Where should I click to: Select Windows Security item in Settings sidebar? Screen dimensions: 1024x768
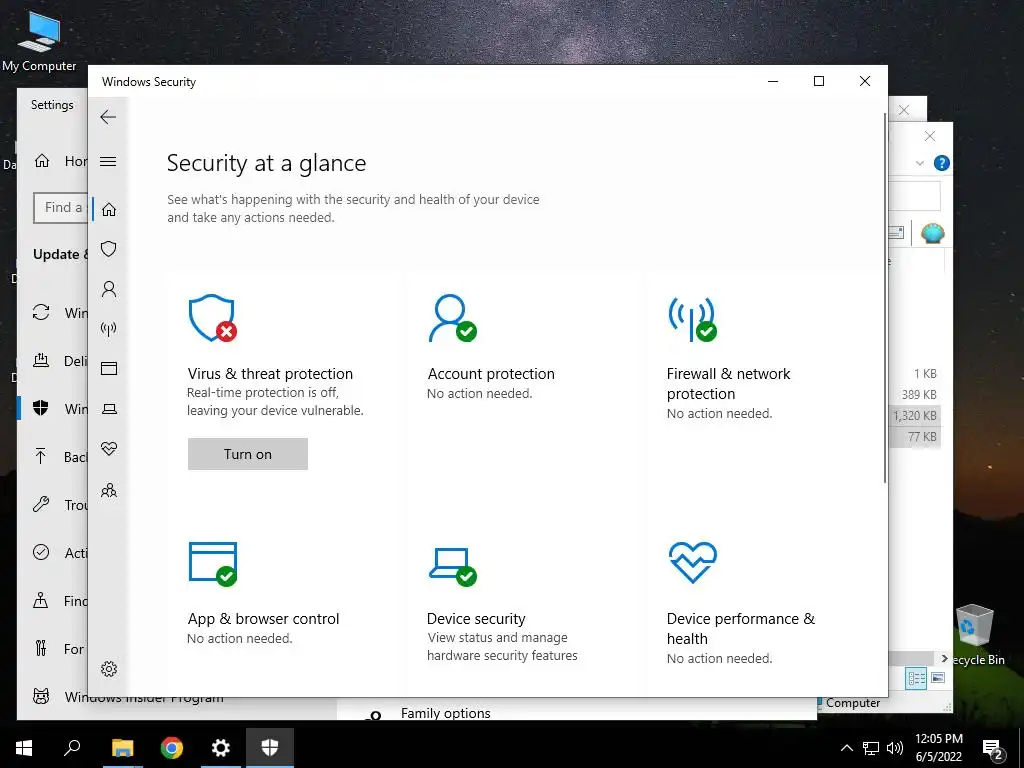click(x=59, y=409)
